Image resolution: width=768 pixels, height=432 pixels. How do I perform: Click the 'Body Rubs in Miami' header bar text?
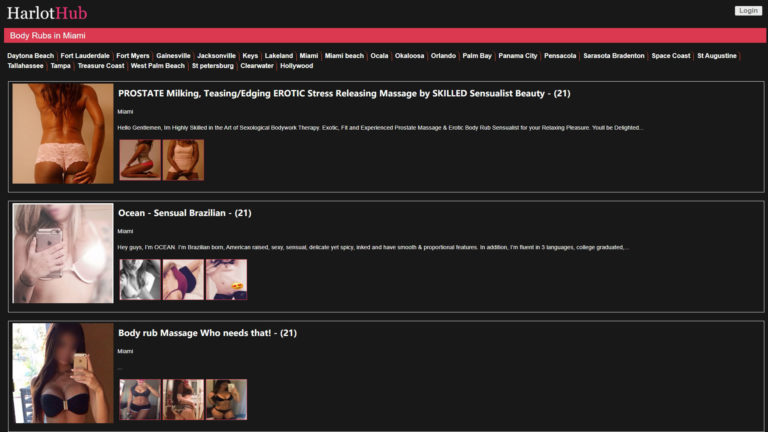point(48,35)
